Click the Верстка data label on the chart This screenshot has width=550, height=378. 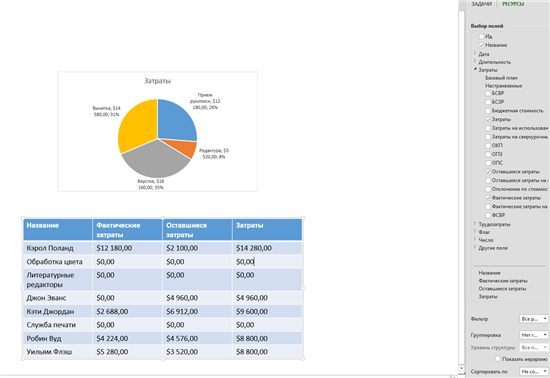(x=150, y=184)
